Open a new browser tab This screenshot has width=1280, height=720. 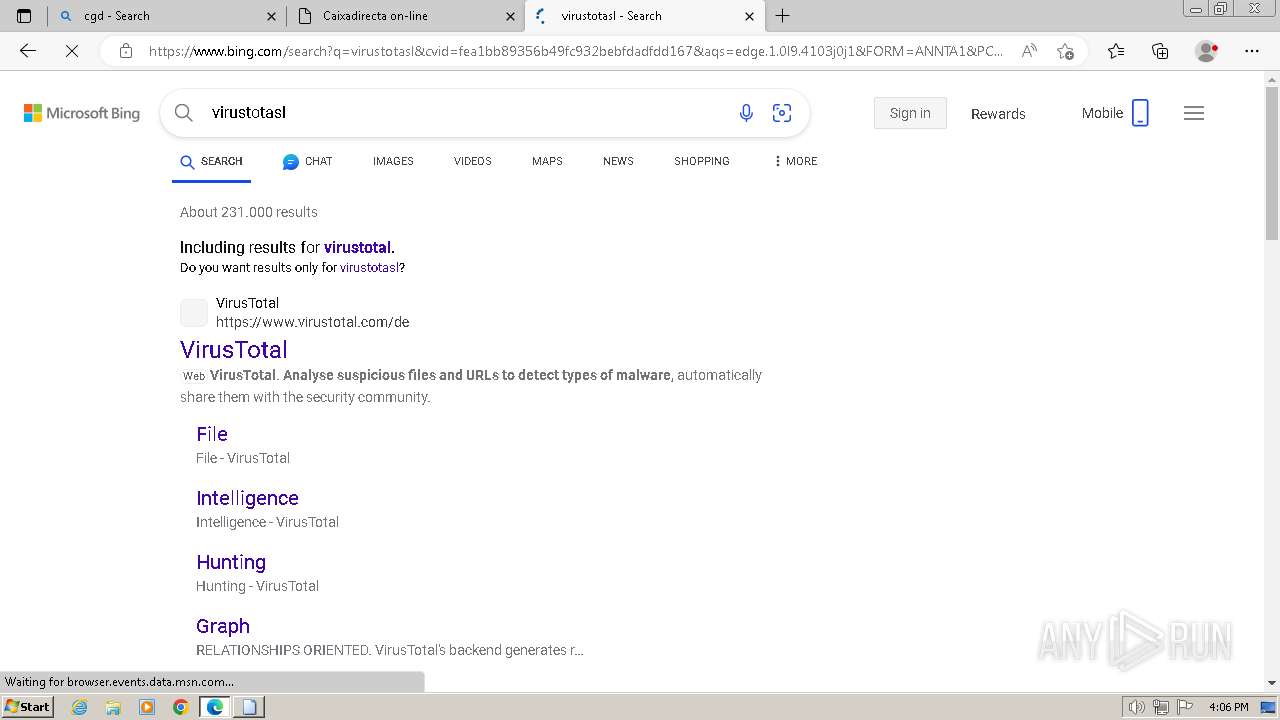[x=783, y=16]
